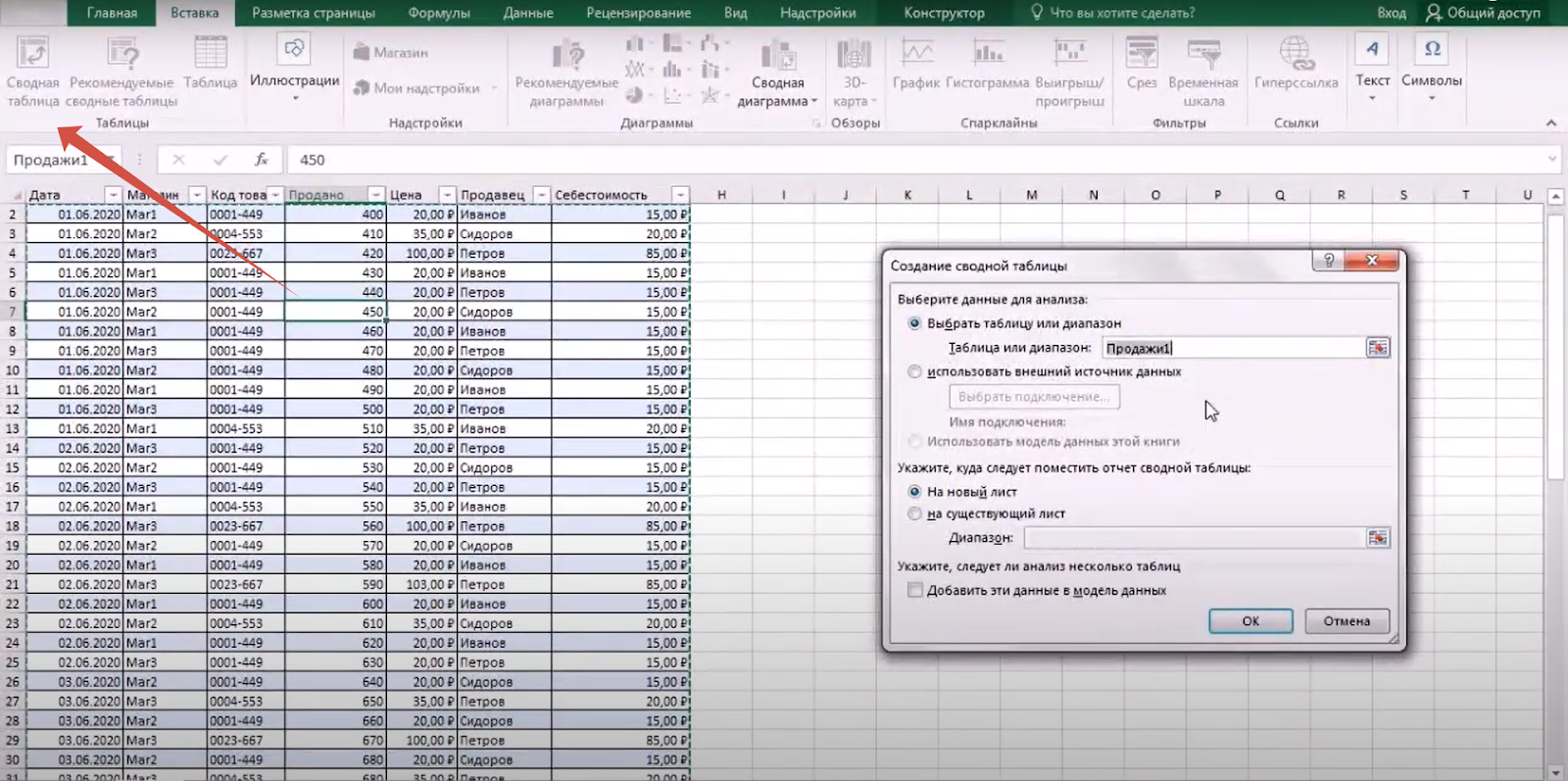Open the Себестоимость column filter dropdown

point(680,195)
